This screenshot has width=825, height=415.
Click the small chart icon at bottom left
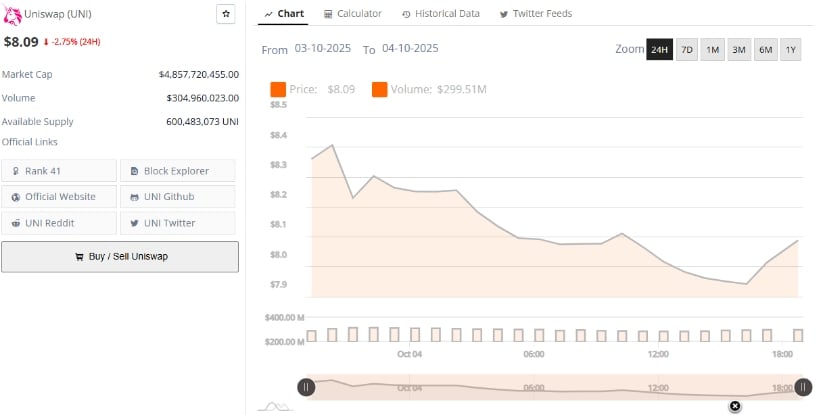pos(275,406)
